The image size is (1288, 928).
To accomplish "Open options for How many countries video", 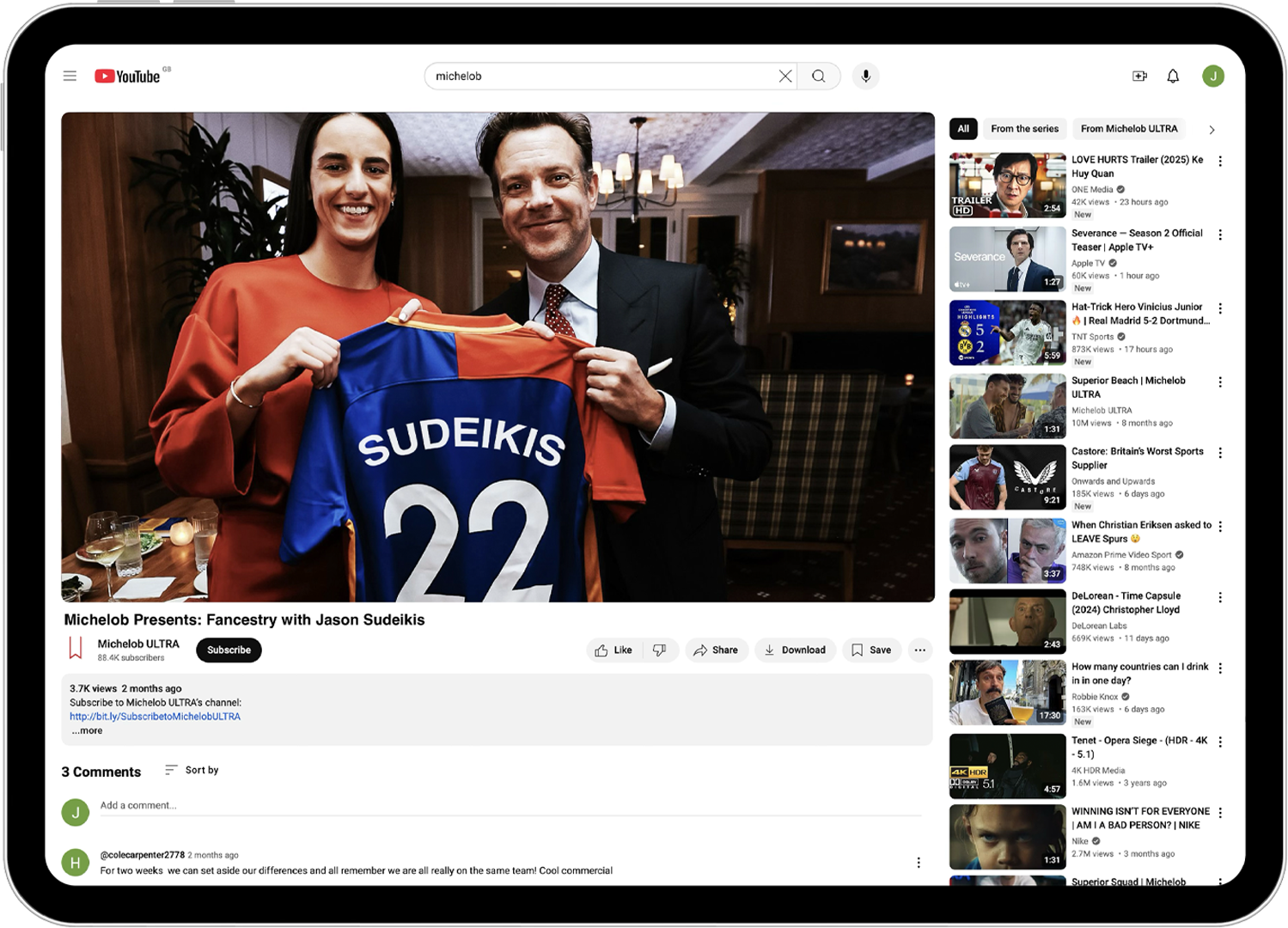I will pos(1220,669).
